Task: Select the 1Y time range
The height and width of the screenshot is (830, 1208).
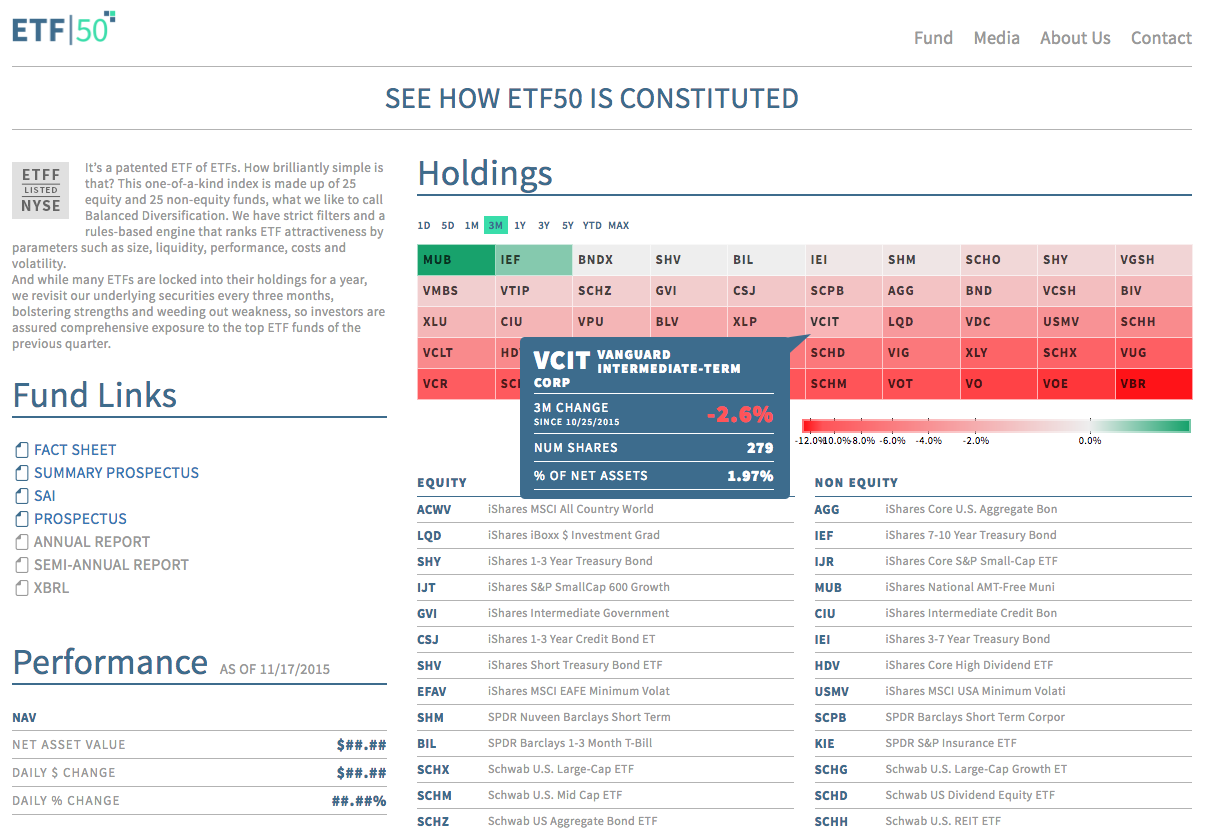Action: tap(520, 226)
